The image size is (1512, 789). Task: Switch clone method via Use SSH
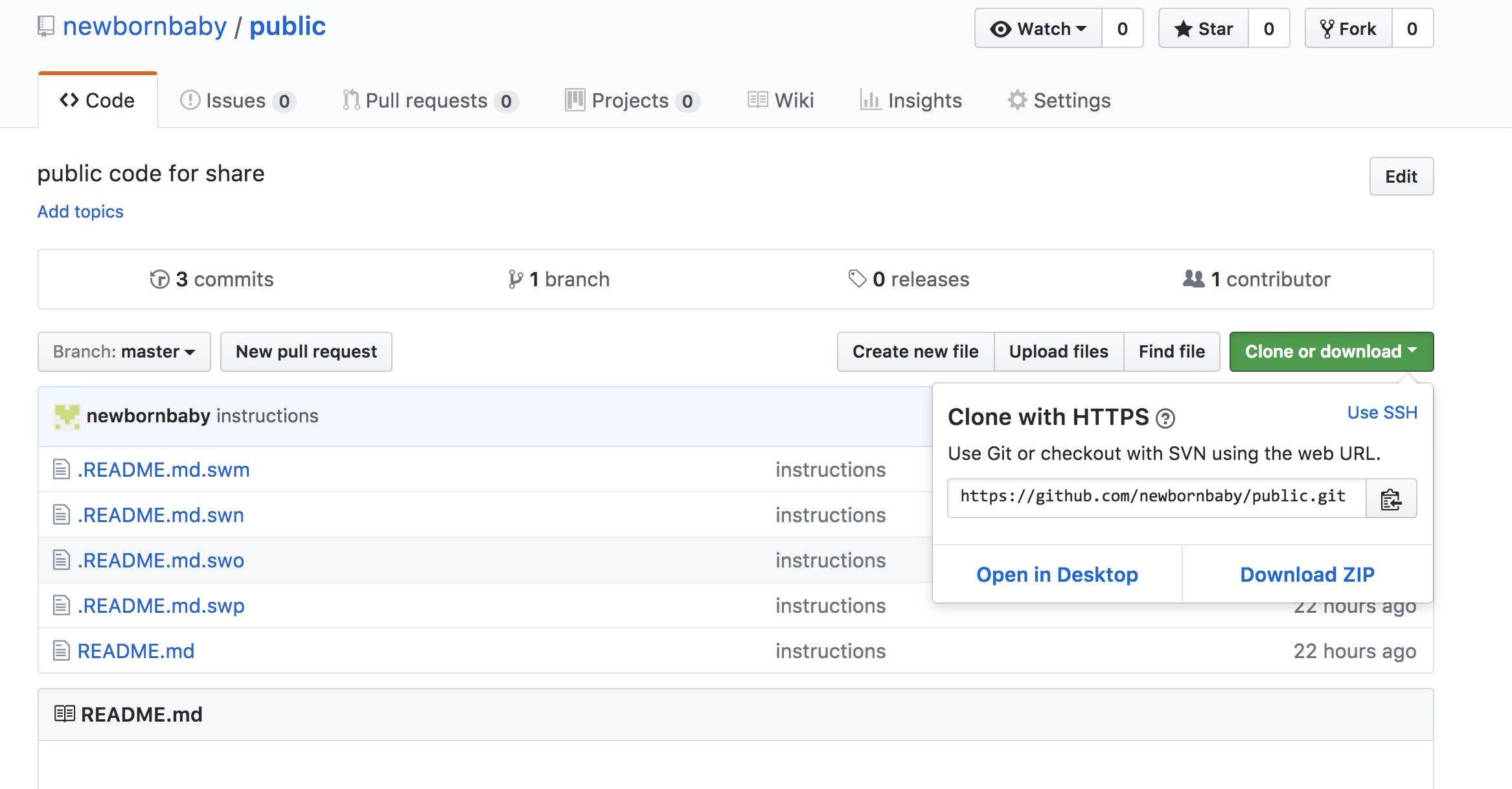pyautogui.click(x=1382, y=413)
